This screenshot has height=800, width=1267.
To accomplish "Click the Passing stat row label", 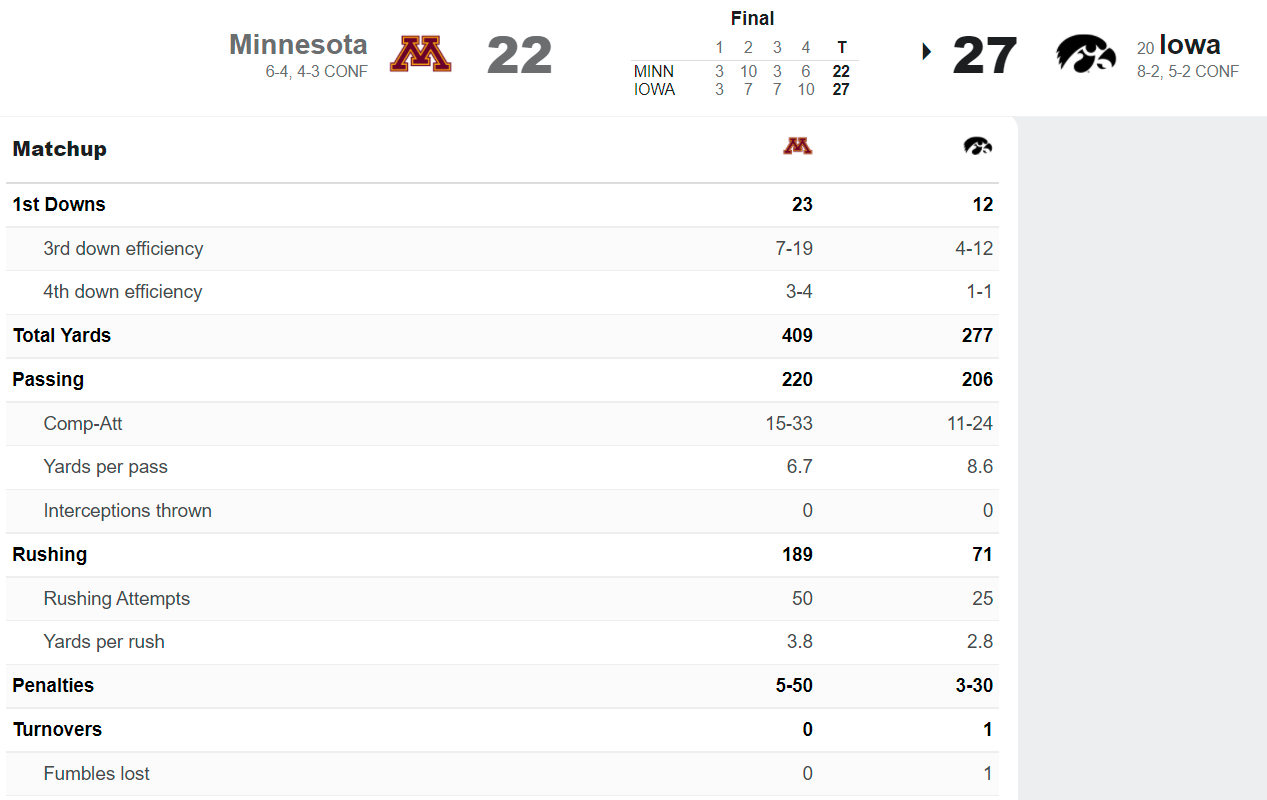I will [x=48, y=379].
